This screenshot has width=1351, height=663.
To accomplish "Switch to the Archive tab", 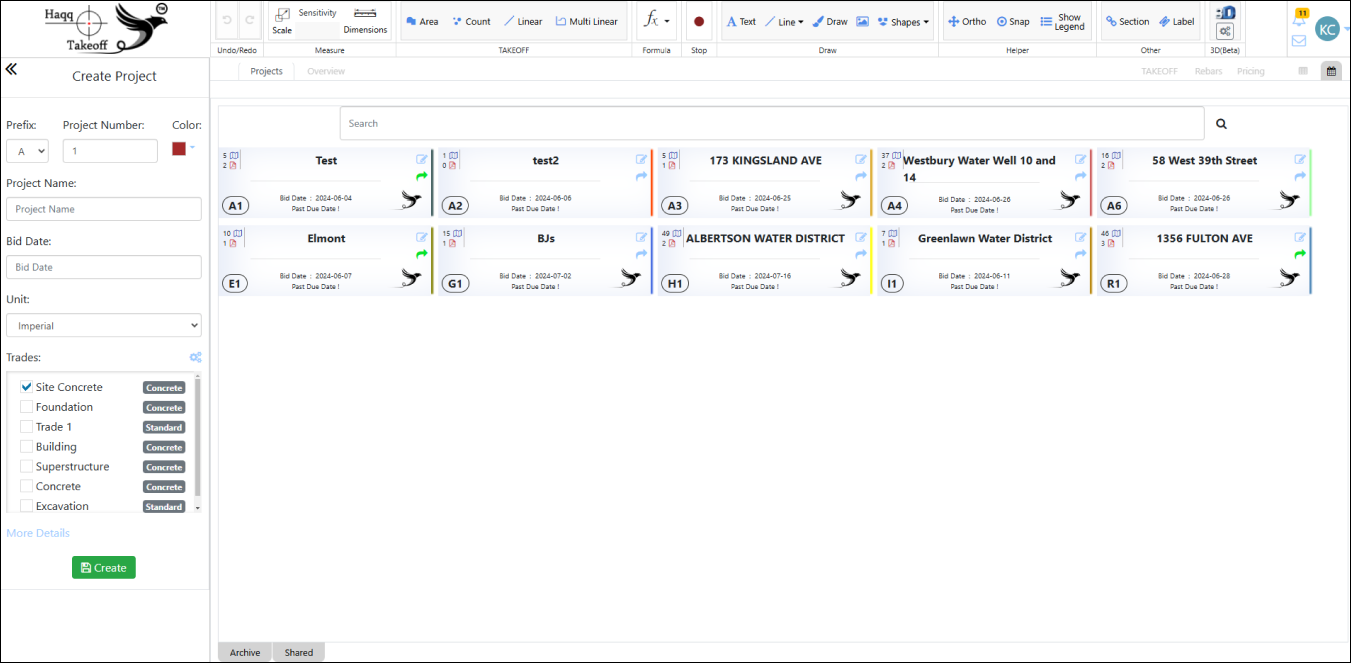I will click(x=245, y=652).
